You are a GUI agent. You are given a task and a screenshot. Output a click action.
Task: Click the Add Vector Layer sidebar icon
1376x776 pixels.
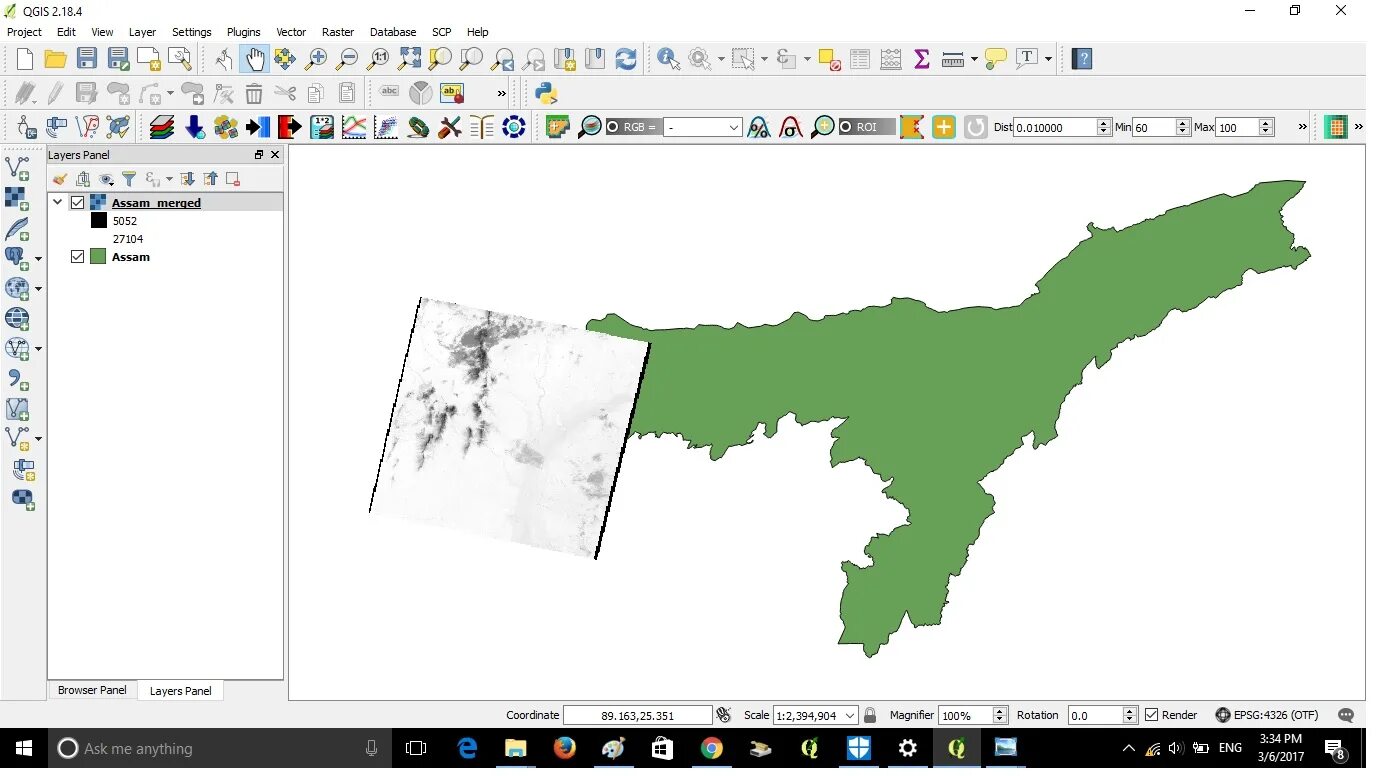pos(17,168)
